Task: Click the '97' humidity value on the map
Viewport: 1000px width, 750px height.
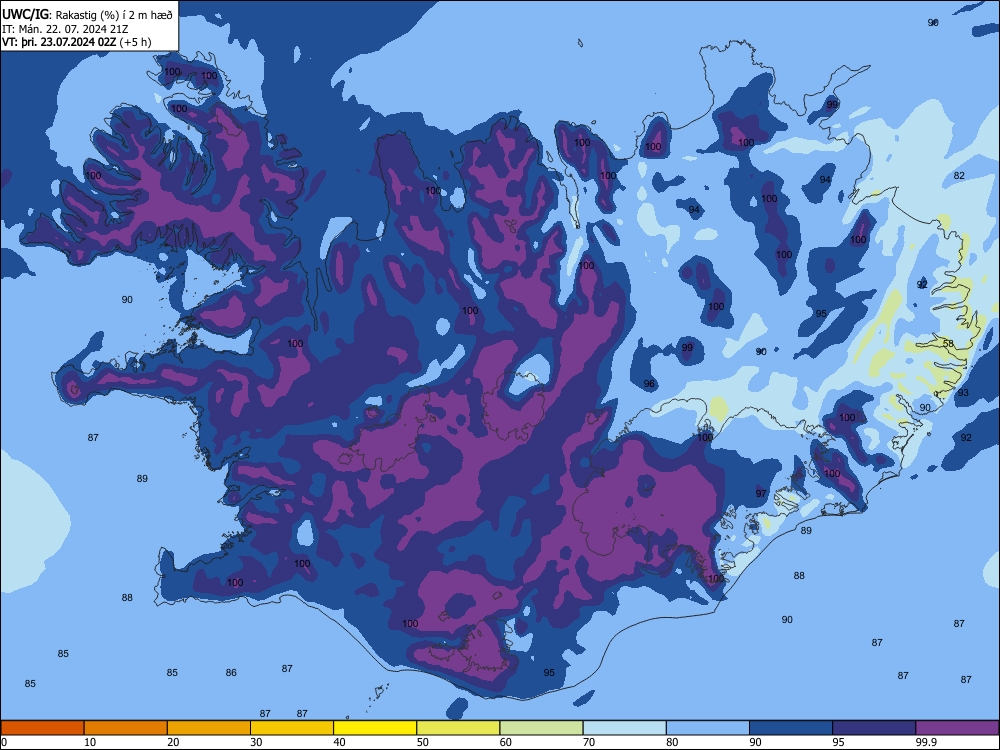Action: [x=761, y=494]
